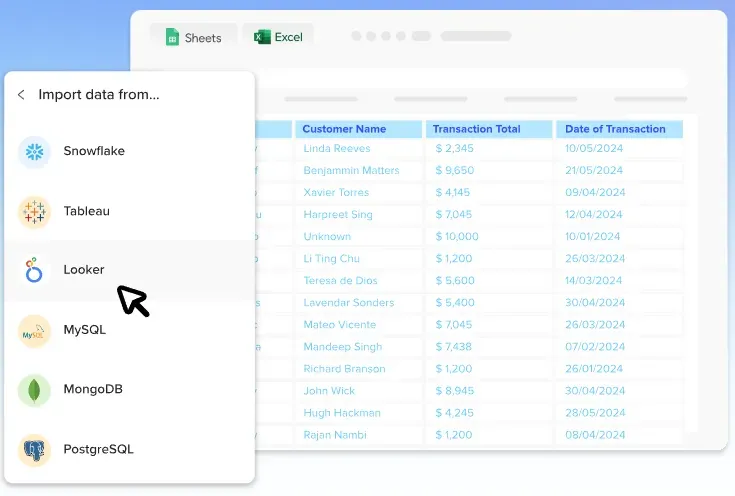Click the $ 4,245 total cell
Image resolution: width=735 pixels, height=496 pixels.
pyautogui.click(x=489, y=413)
